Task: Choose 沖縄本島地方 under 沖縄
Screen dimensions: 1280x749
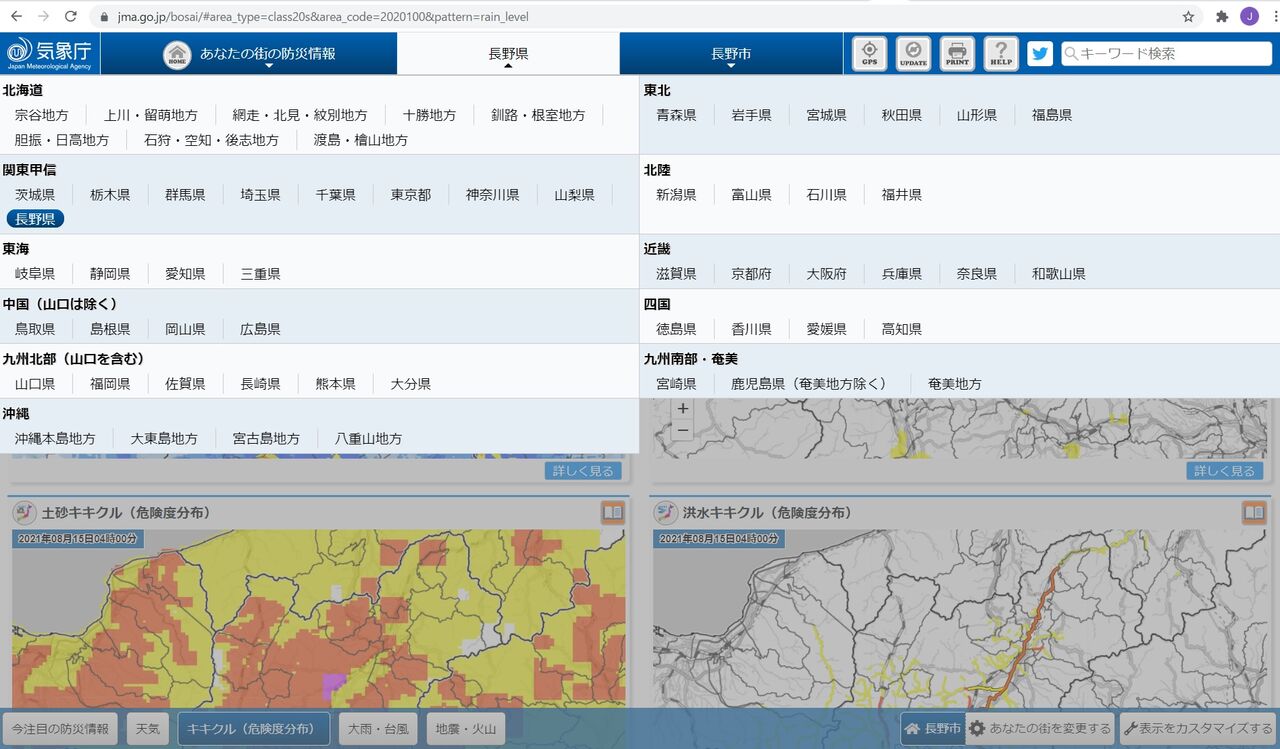Action: [55, 439]
